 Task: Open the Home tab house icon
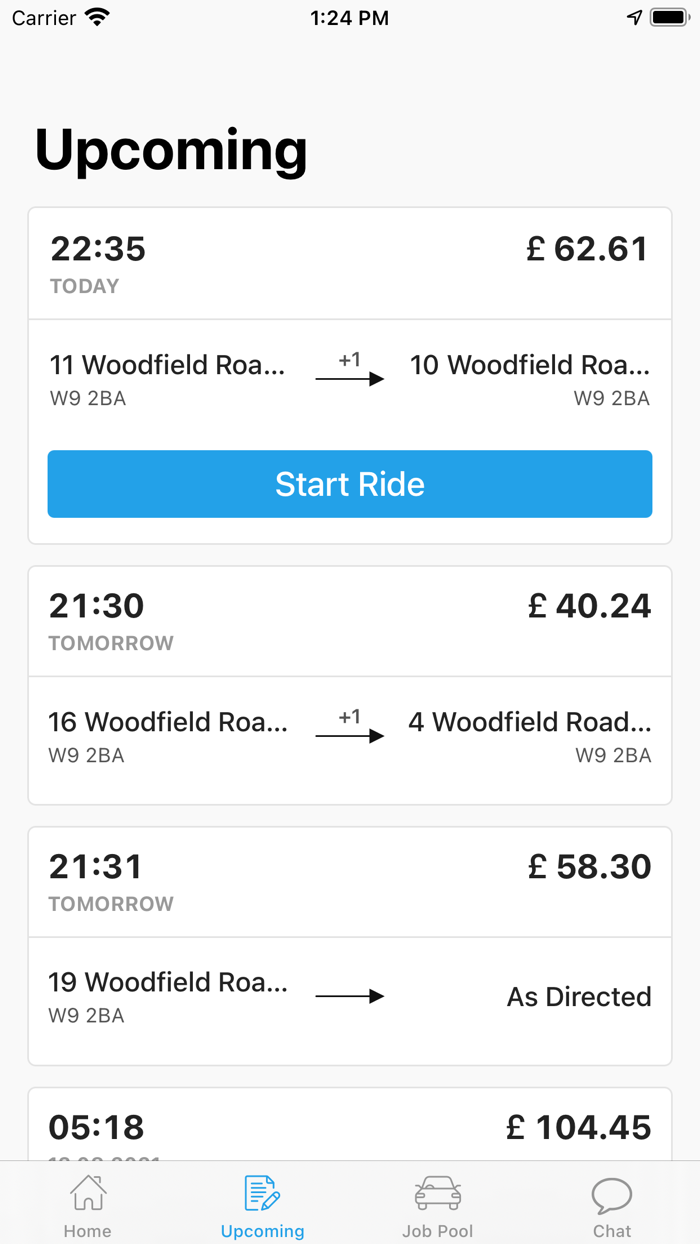(x=88, y=1193)
